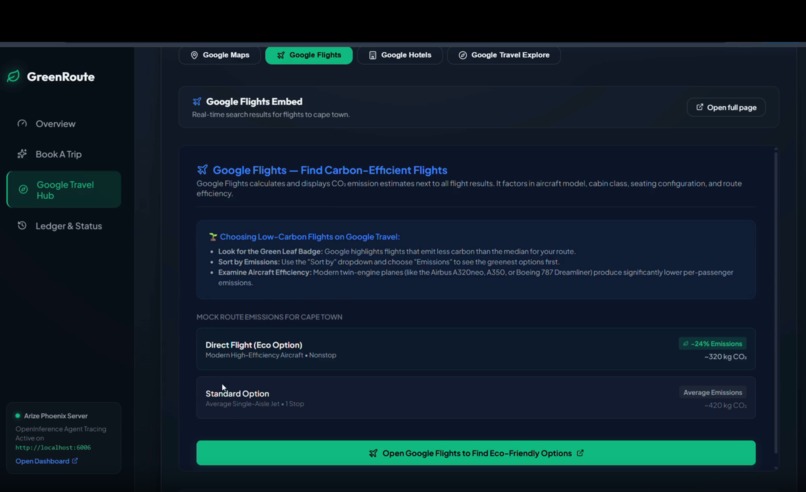The image size is (806, 492).
Task: Click the plane icon in green Open Google Flights button
Action: click(373, 453)
